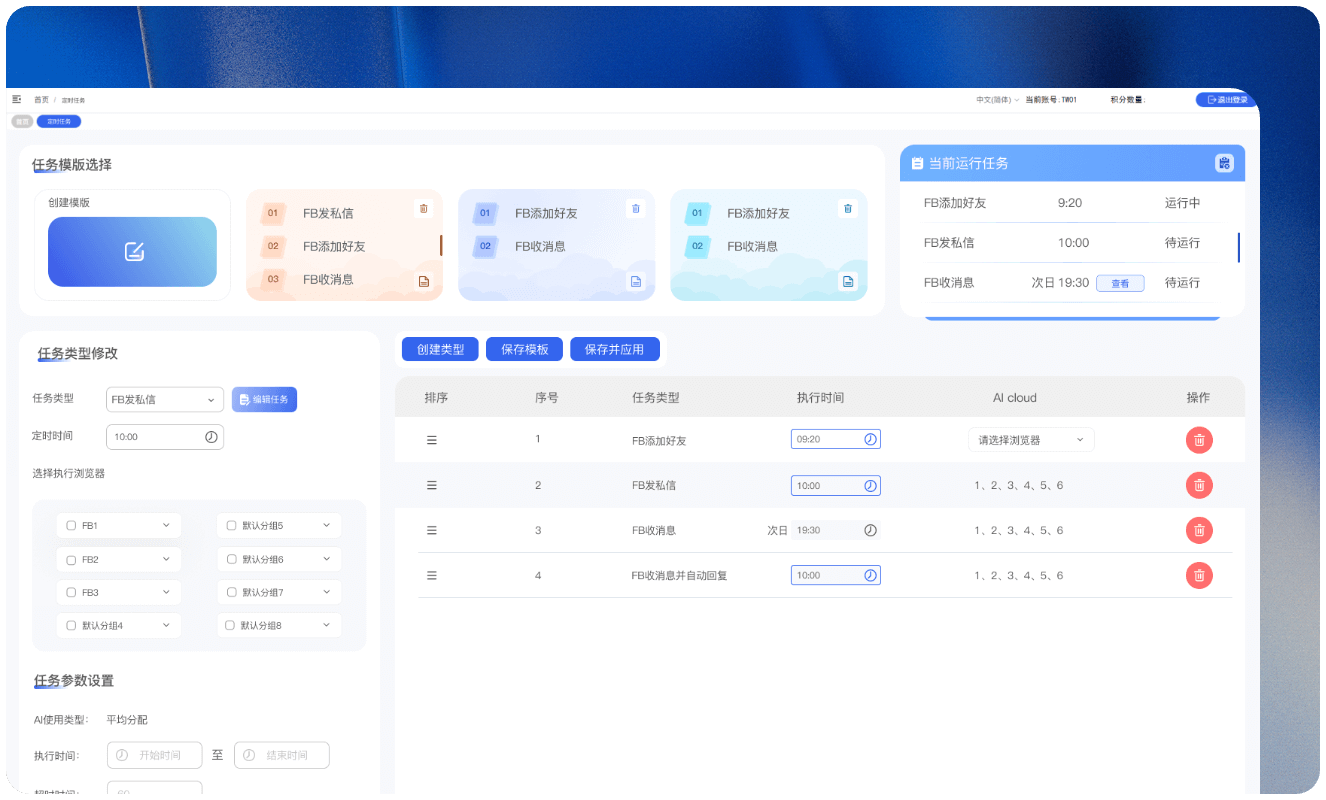Screen dimensions: 1326x800
Task: Tick the 默认分组5 checkbox
Action: click(231, 525)
